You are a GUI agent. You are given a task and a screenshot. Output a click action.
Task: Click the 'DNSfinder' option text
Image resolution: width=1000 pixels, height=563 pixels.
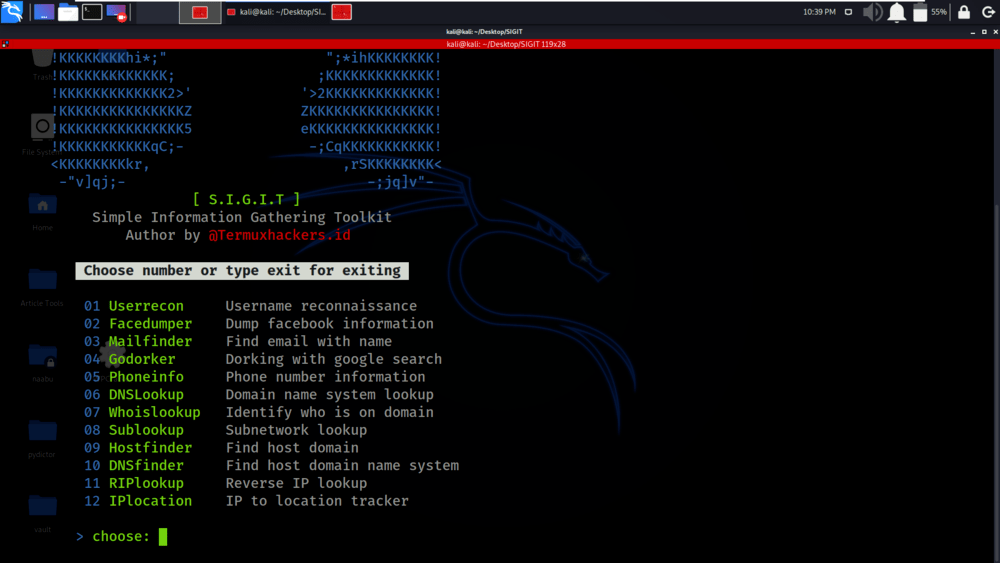point(146,465)
